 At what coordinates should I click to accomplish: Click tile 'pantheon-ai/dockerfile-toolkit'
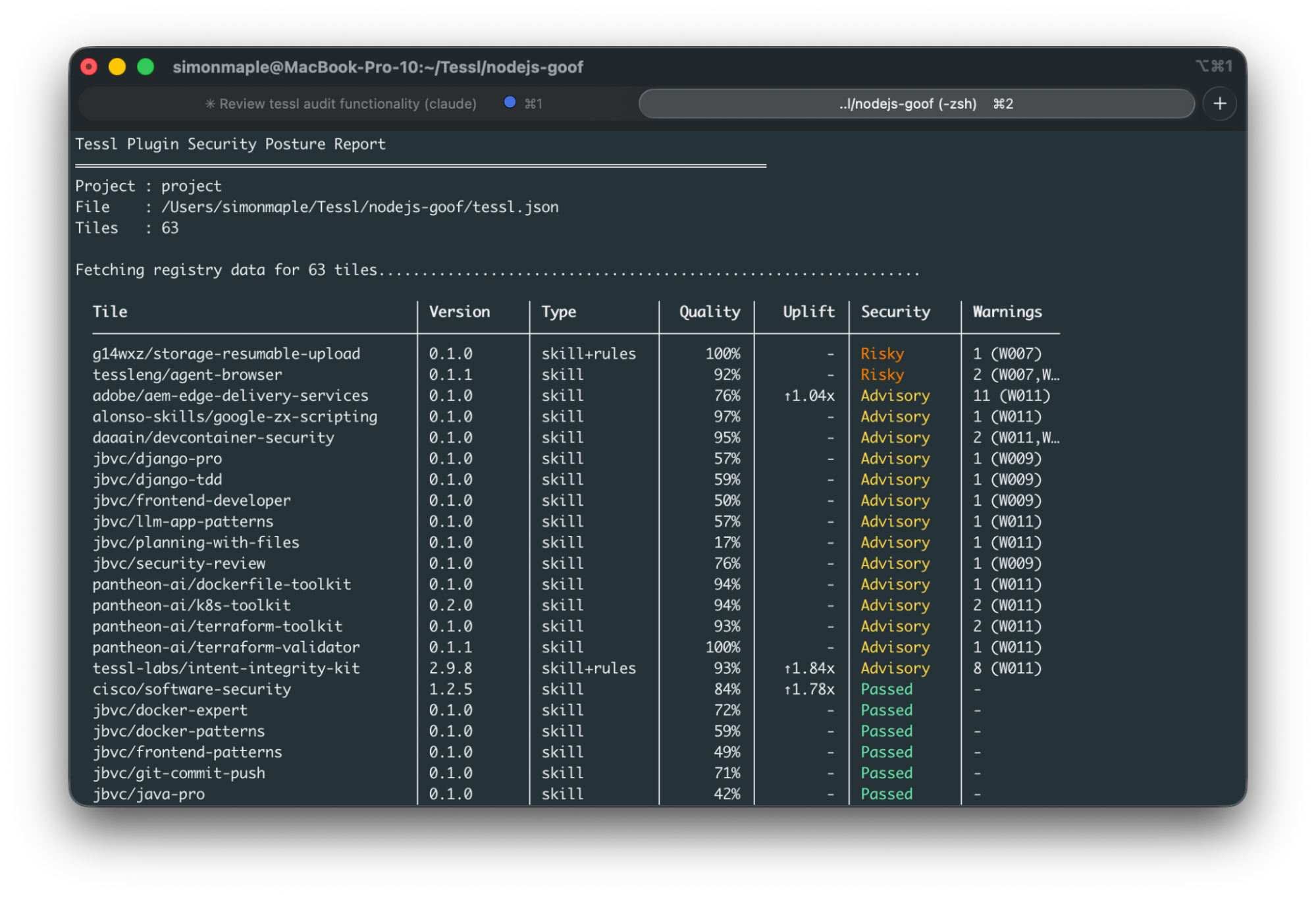click(222, 585)
